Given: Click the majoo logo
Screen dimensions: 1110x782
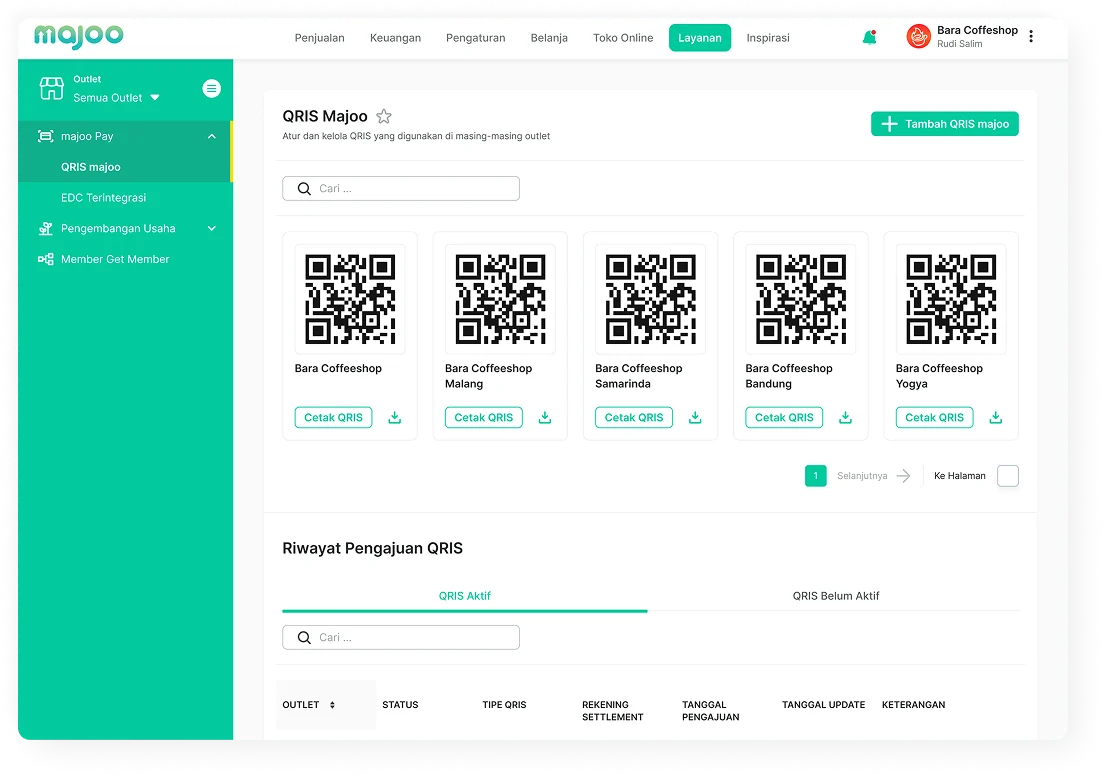Looking at the screenshot, I should 79,36.
